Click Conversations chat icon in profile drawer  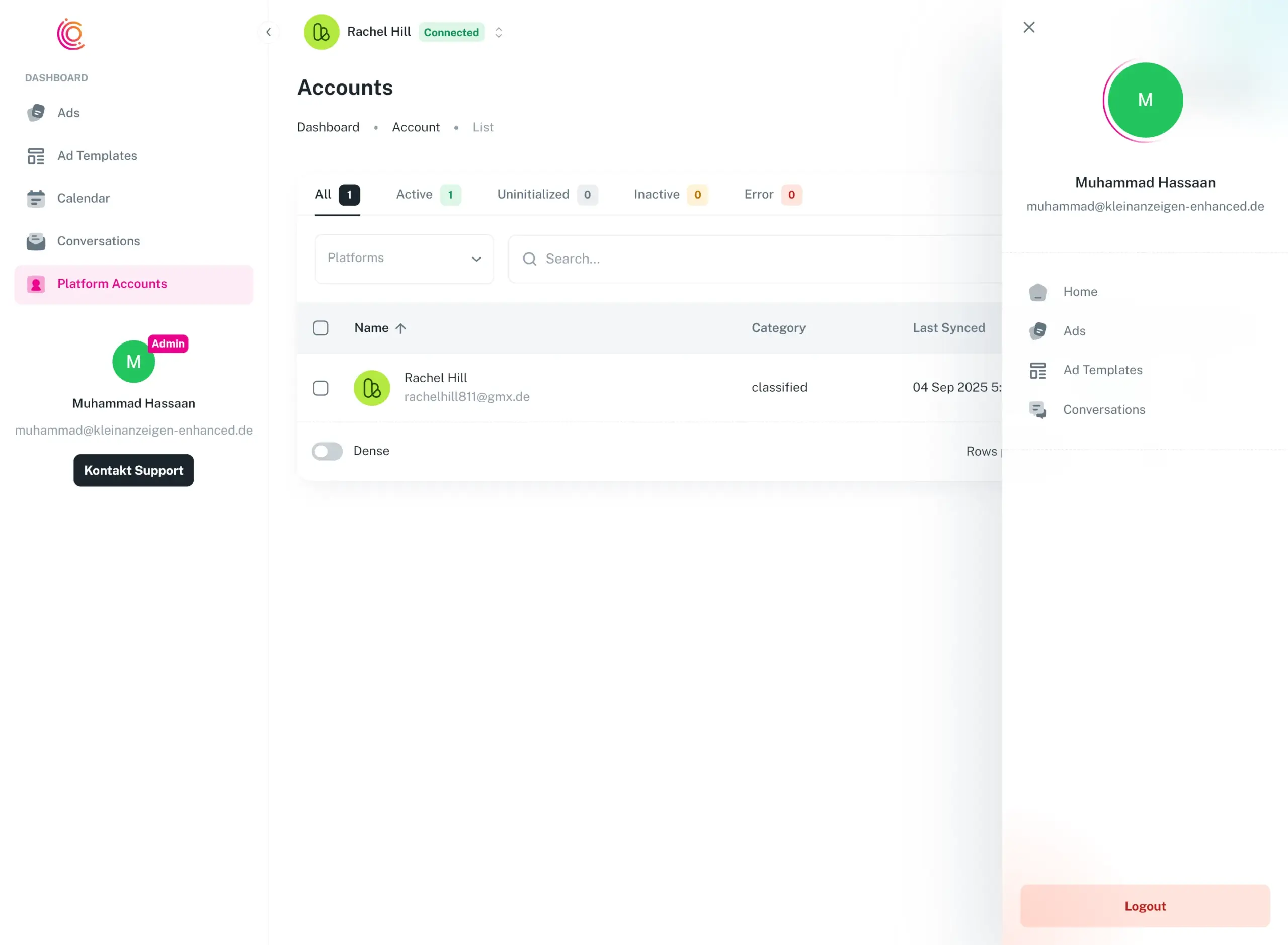pyautogui.click(x=1037, y=409)
